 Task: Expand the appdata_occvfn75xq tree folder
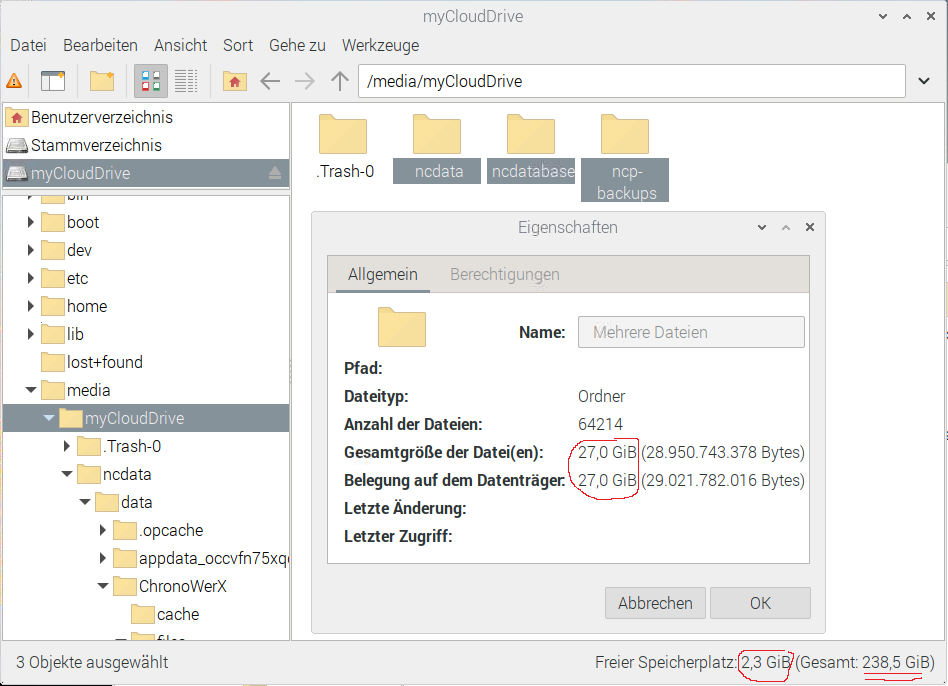104,558
